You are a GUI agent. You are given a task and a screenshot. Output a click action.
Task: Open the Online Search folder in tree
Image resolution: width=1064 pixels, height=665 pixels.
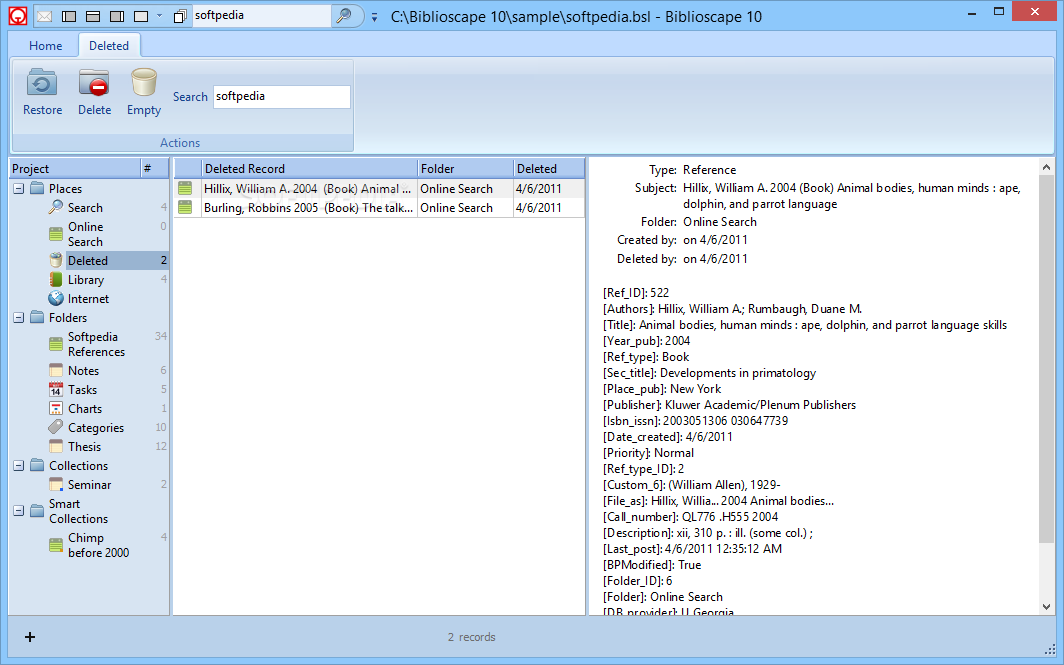[85, 234]
